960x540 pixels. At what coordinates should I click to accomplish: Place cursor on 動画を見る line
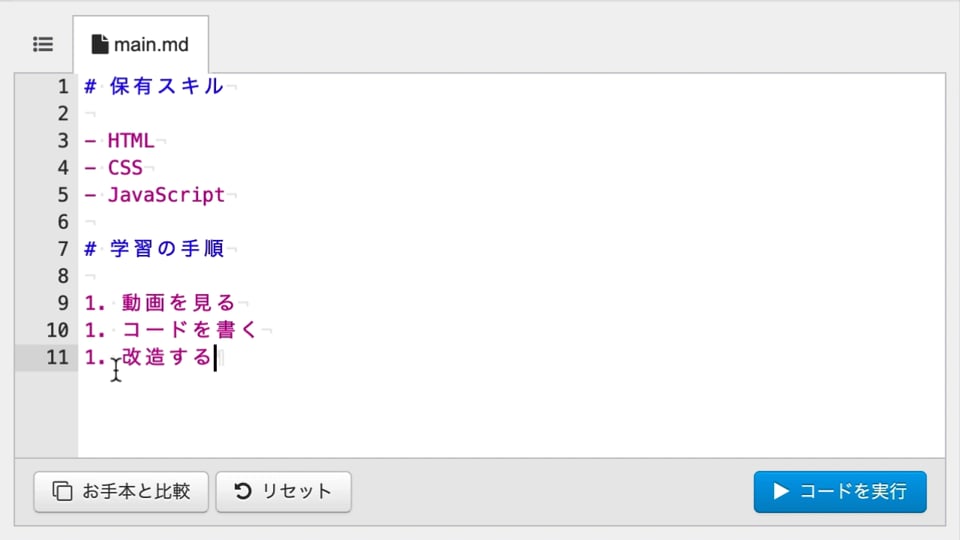(178, 303)
